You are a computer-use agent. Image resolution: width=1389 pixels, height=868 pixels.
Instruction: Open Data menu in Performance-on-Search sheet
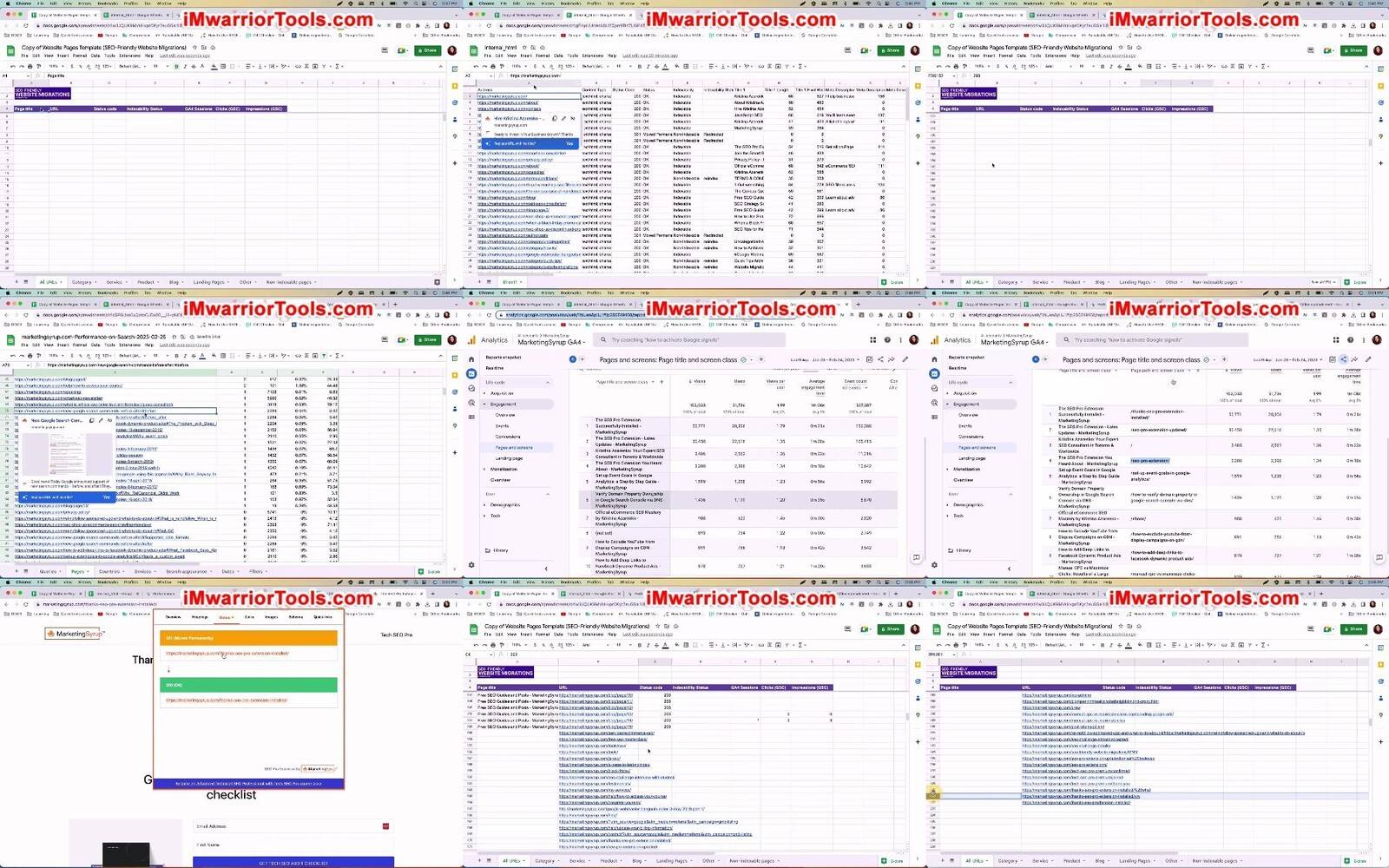pos(95,345)
